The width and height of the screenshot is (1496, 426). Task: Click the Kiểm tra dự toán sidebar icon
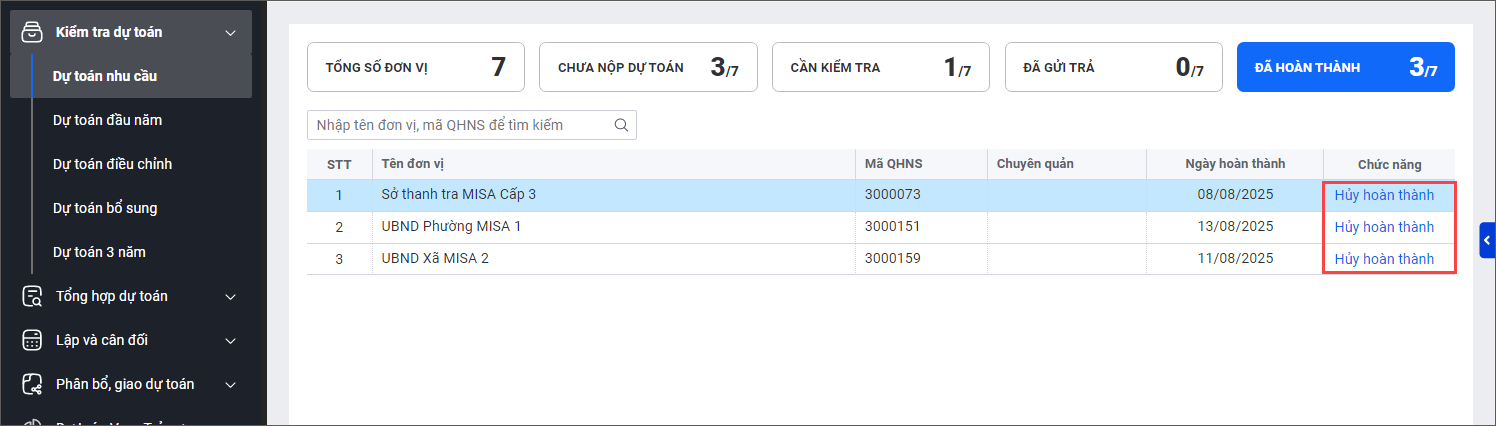(x=32, y=32)
